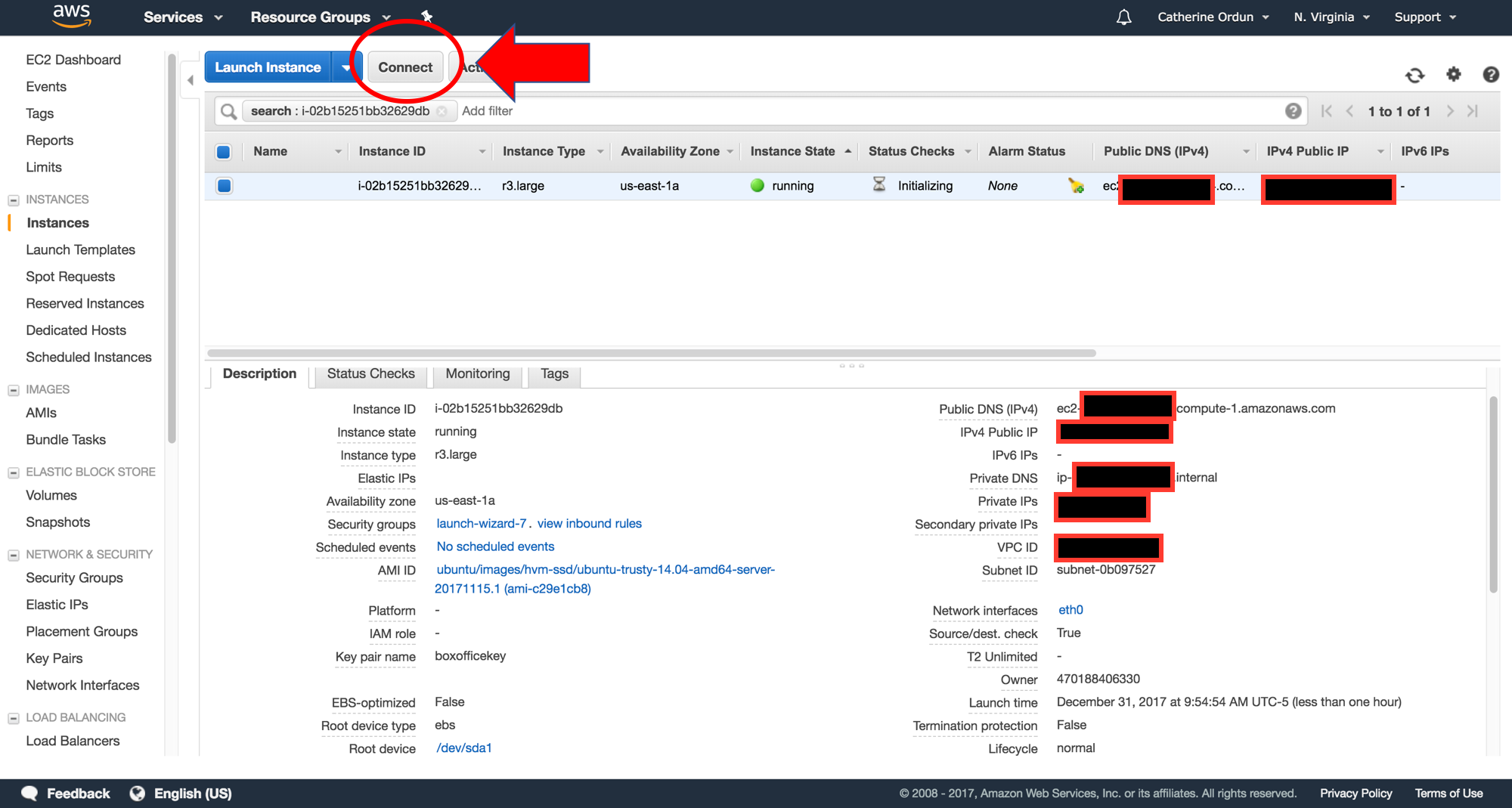Image resolution: width=1512 pixels, height=808 pixels.
Task: Click the alarm status icon in instance row
Action: coord(1076,186)
